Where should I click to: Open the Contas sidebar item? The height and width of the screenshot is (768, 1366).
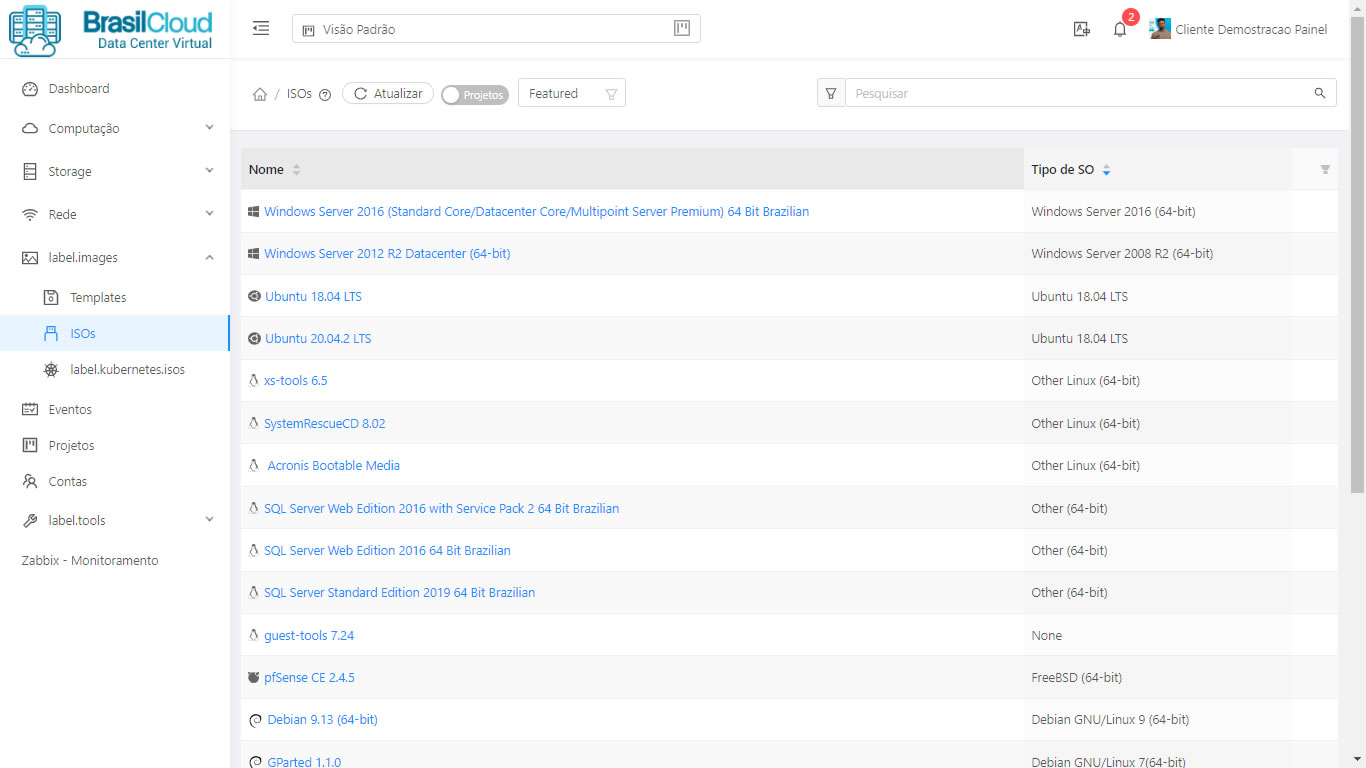point(115,481)
